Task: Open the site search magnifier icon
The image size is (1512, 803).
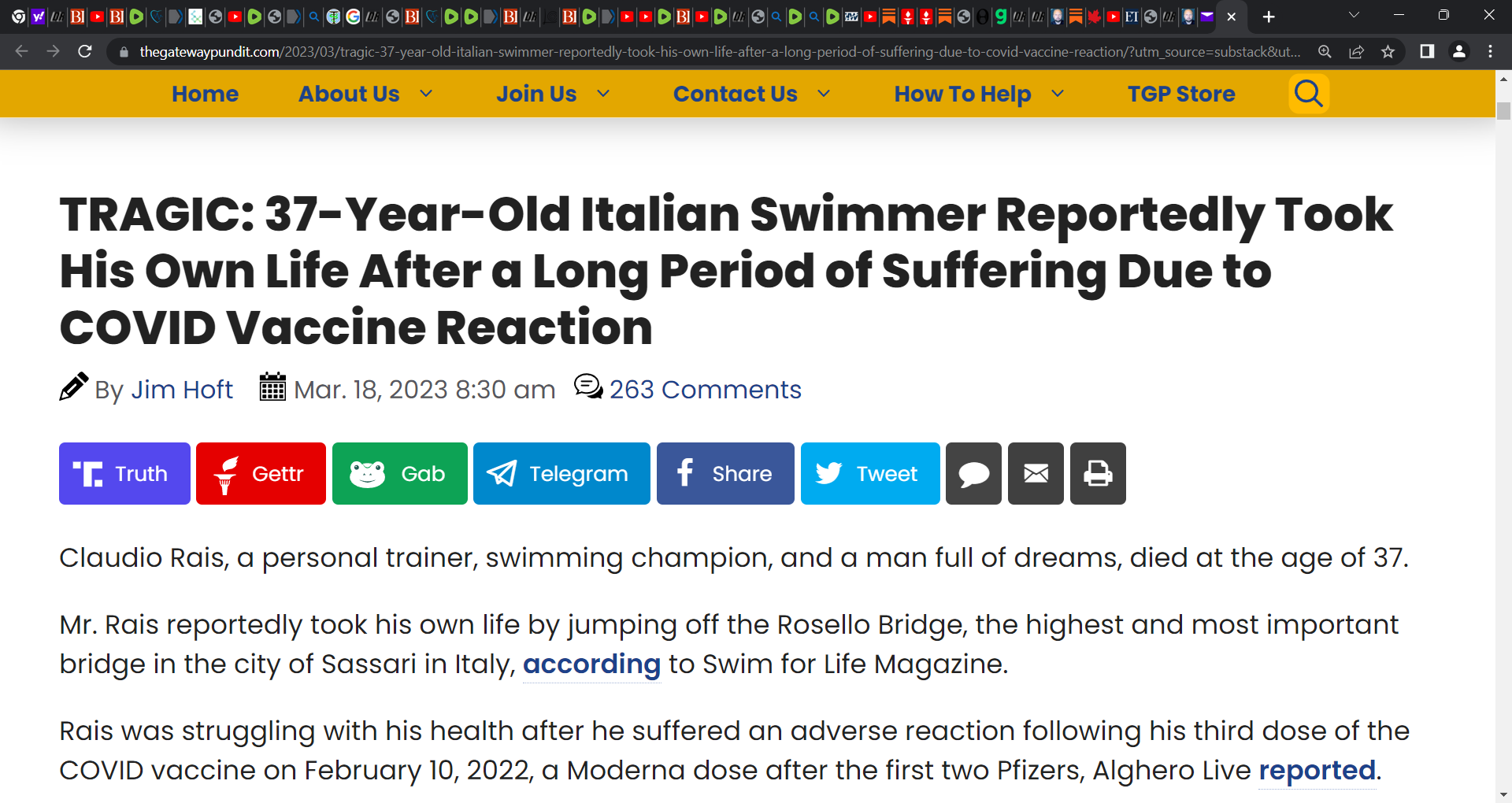Action: [x=1309, y=94]
